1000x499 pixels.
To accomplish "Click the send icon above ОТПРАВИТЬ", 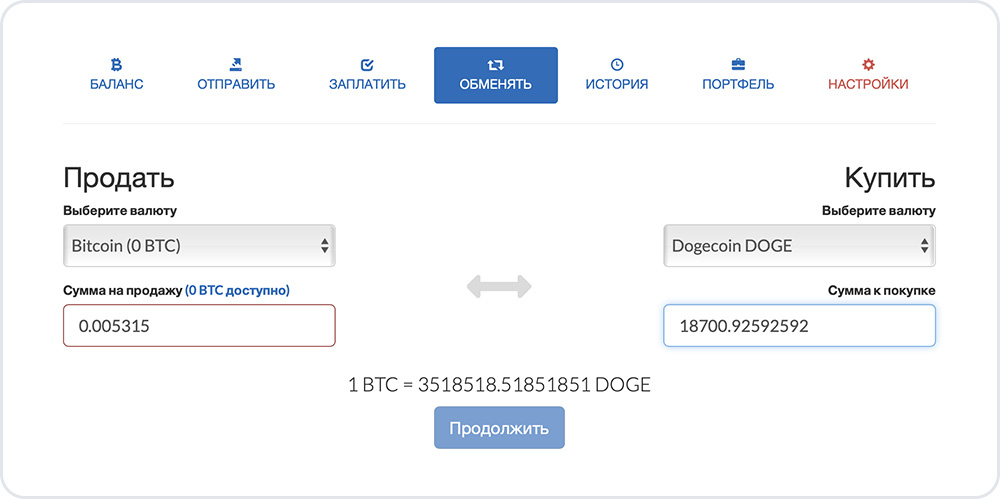I will click(x=236, y=65).
